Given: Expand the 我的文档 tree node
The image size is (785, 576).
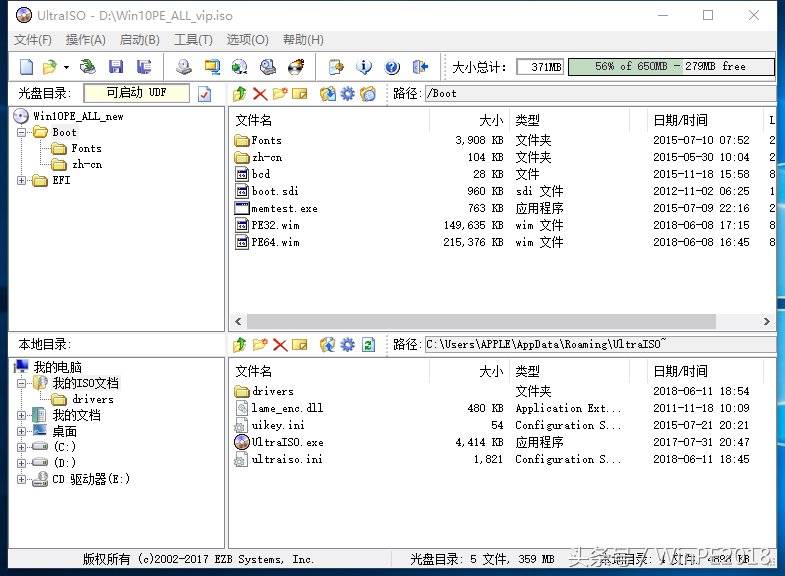Looking at the screenshot, I should click(22, 415).
